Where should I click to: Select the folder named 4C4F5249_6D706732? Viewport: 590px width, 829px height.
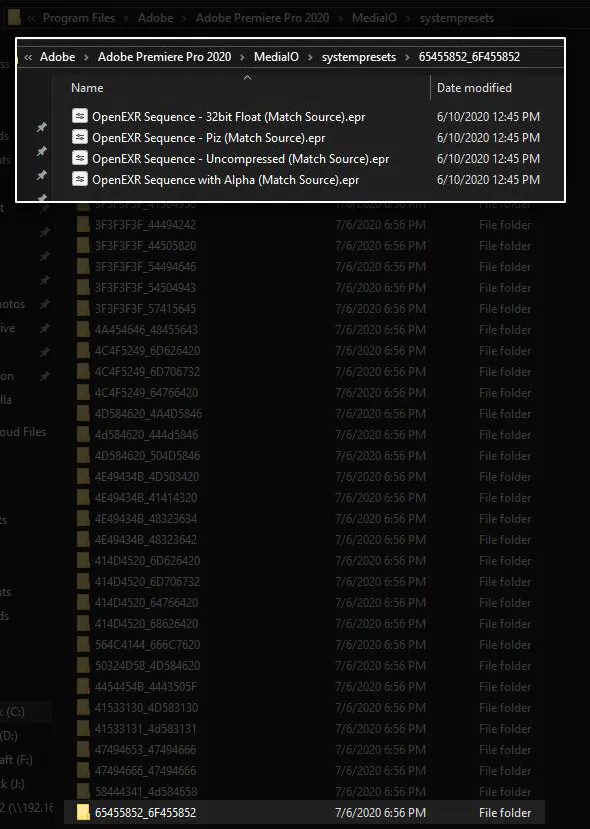148,372
